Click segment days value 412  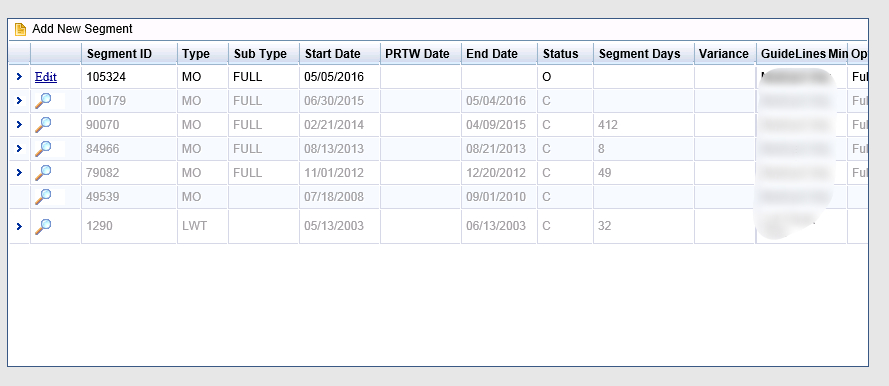point(608,125)
